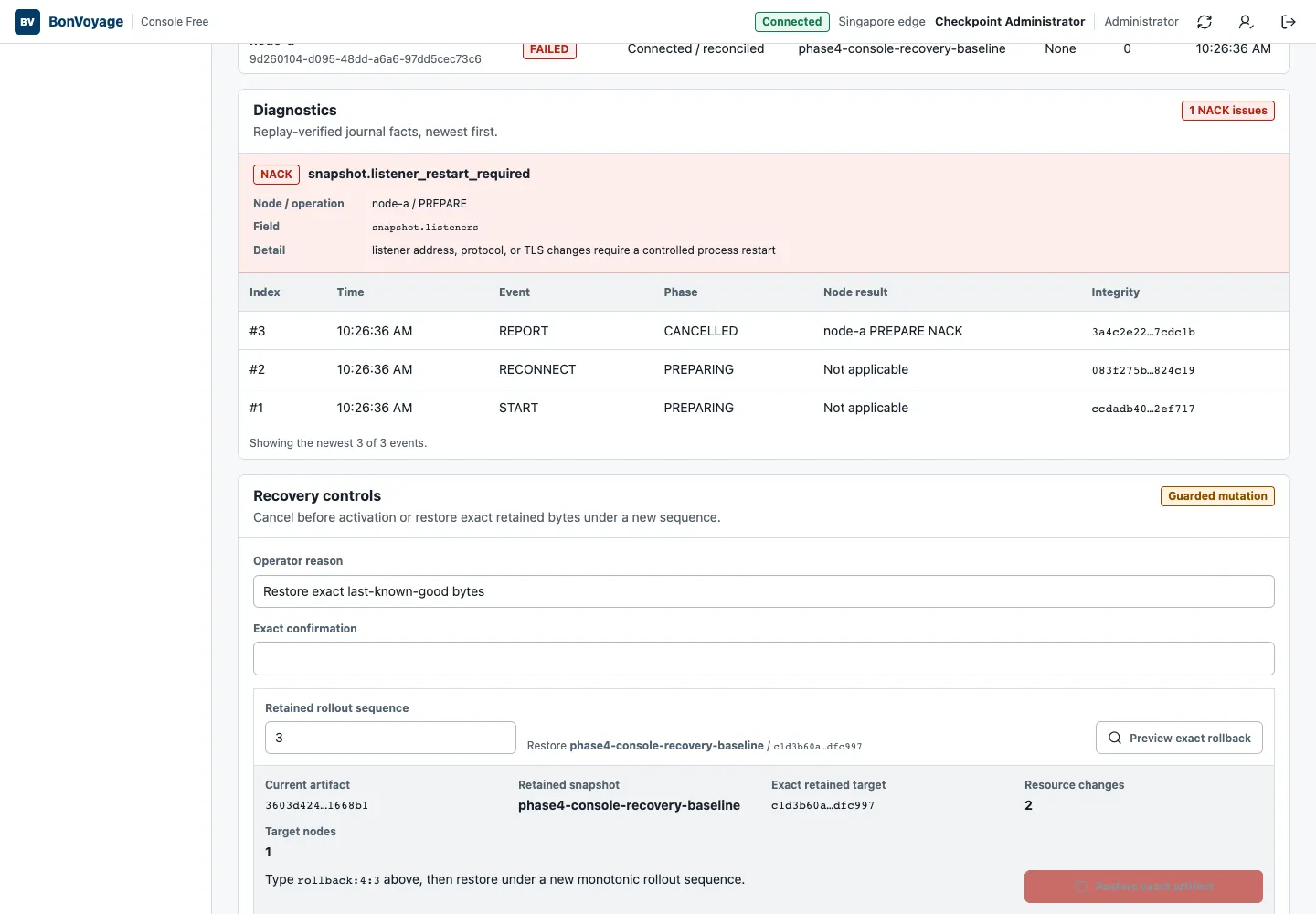
Task: Click the magnifier icon in Preview exact rollback
Action: (1115, 738)
